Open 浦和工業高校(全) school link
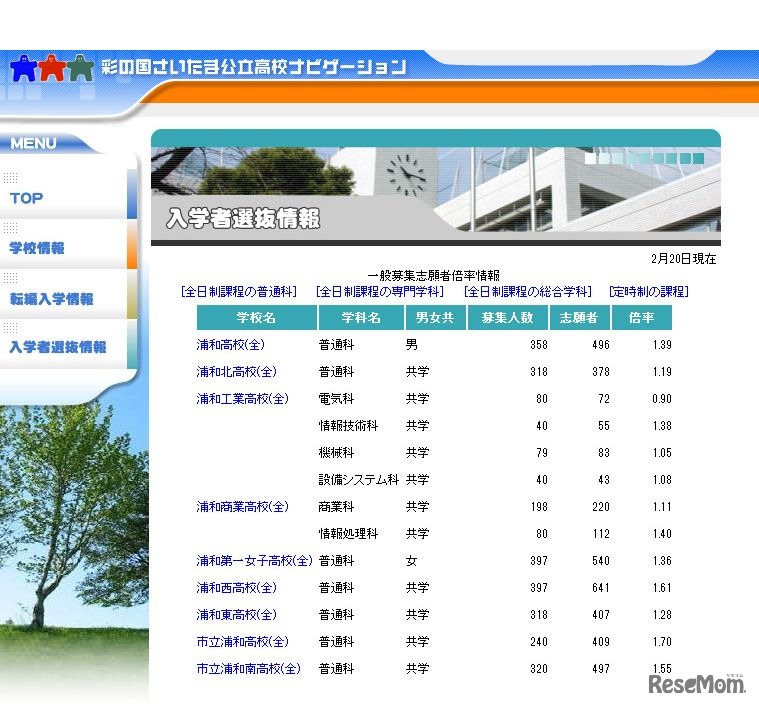759x707 pixels. coord(242,399)
